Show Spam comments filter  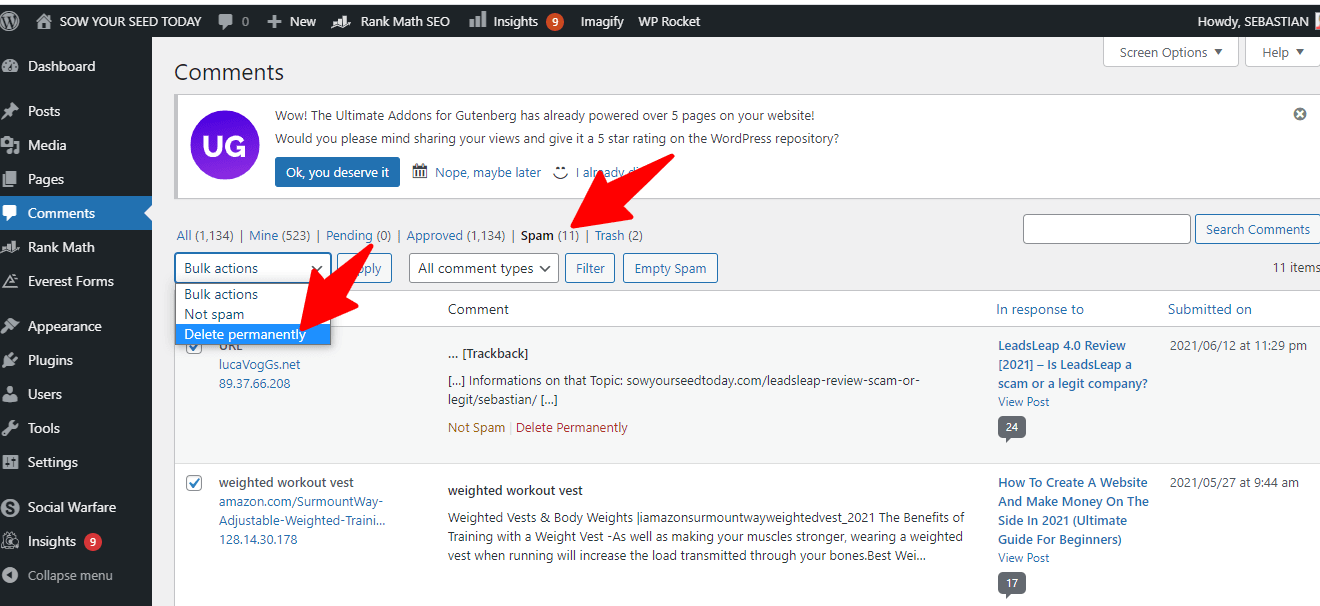(550, 236)
